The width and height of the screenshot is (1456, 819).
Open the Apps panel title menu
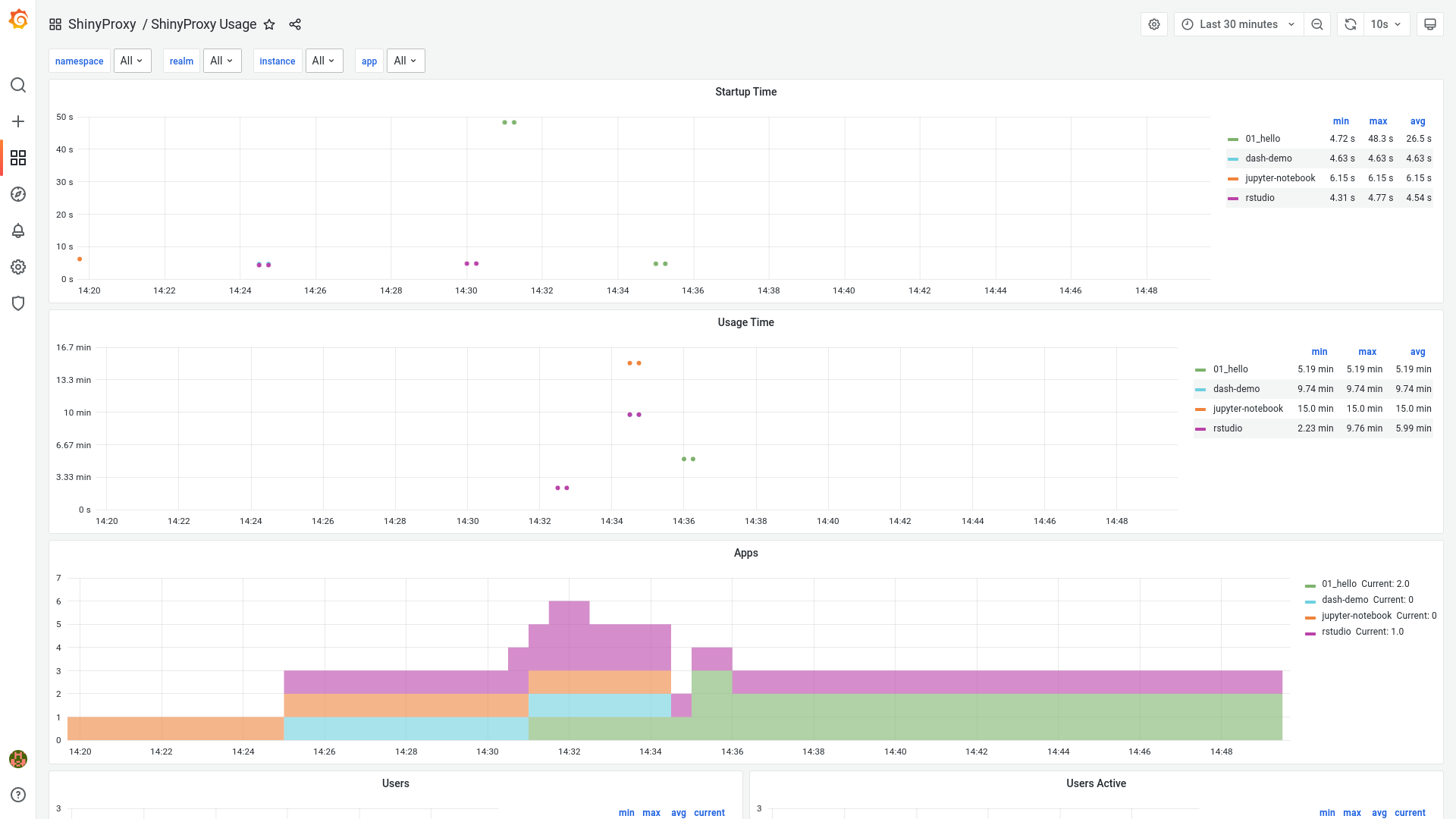coord(745,553)
